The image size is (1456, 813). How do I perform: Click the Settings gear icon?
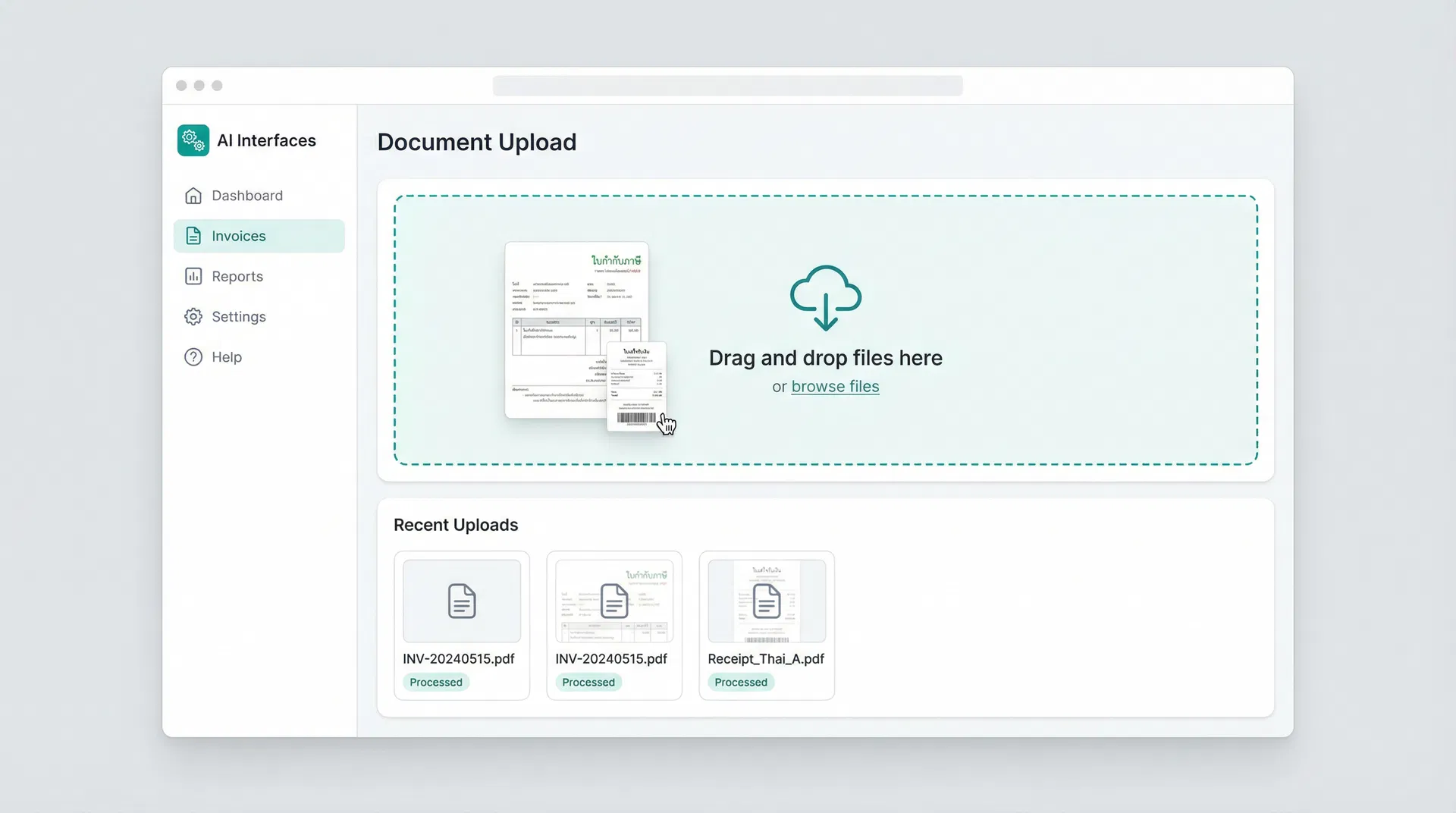(x=193, y=316)
